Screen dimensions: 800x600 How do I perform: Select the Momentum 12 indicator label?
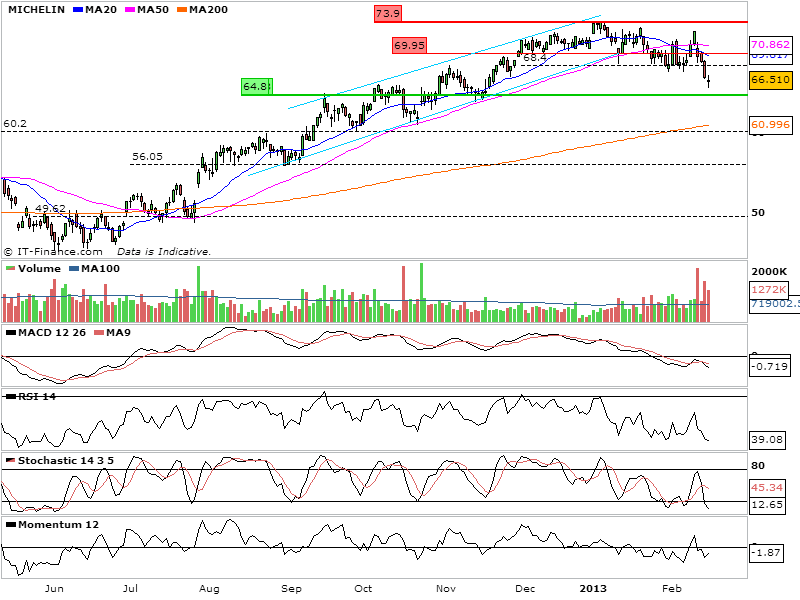point(58,525)
